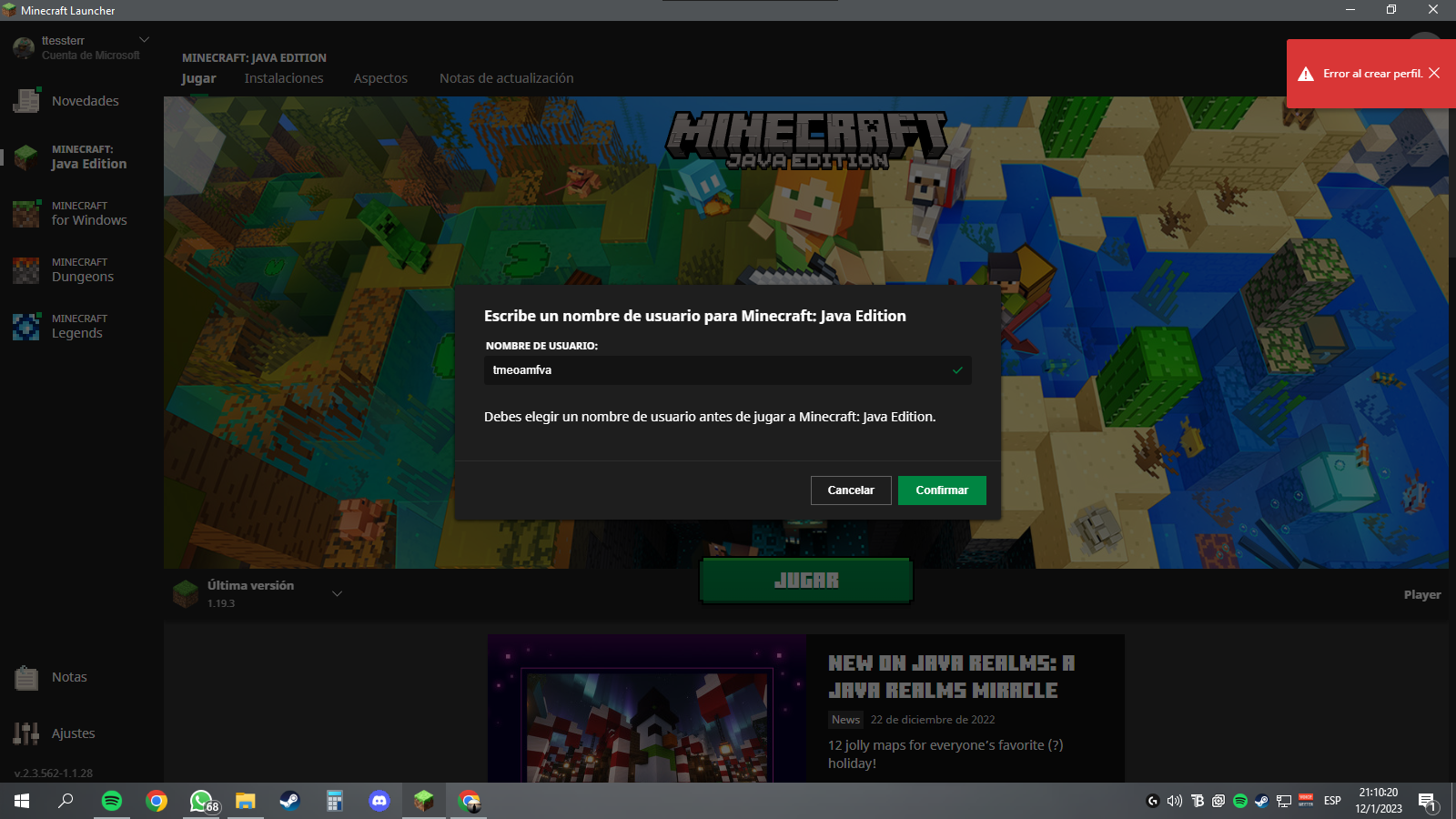Open the Windows Start menu

22,801
